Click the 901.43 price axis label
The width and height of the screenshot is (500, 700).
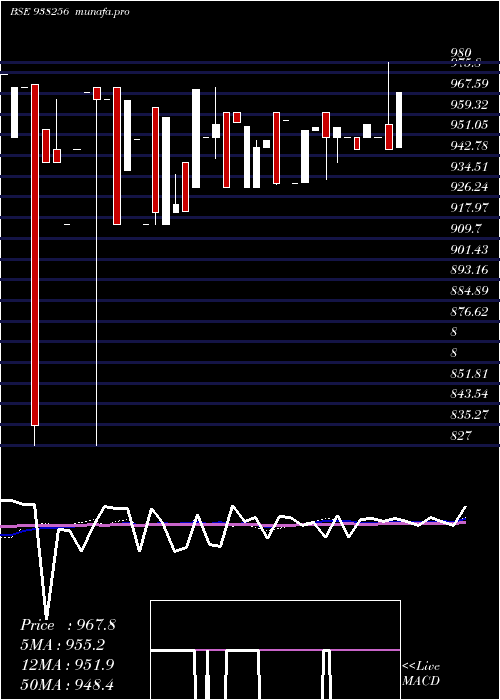point(469,250)
